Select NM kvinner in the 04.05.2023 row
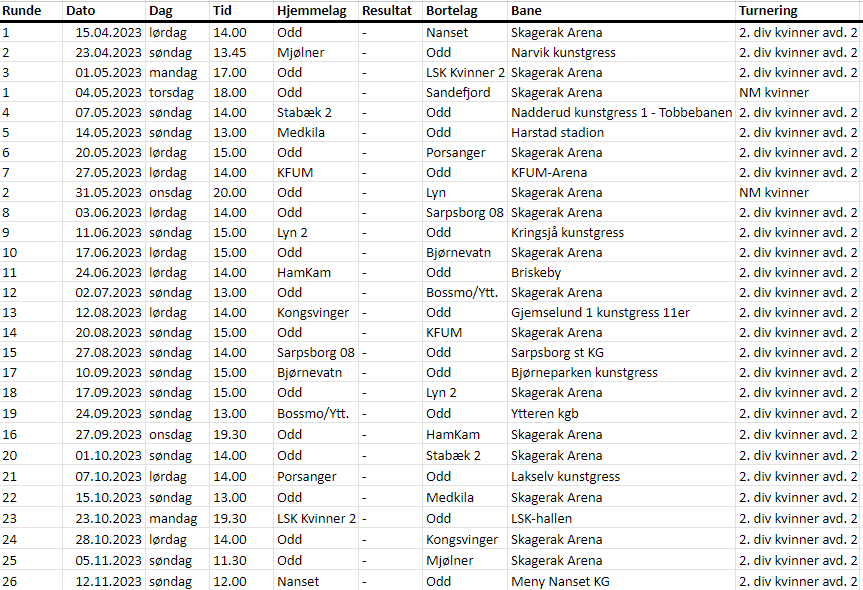863x590 pixels. (x=773, y=92)
